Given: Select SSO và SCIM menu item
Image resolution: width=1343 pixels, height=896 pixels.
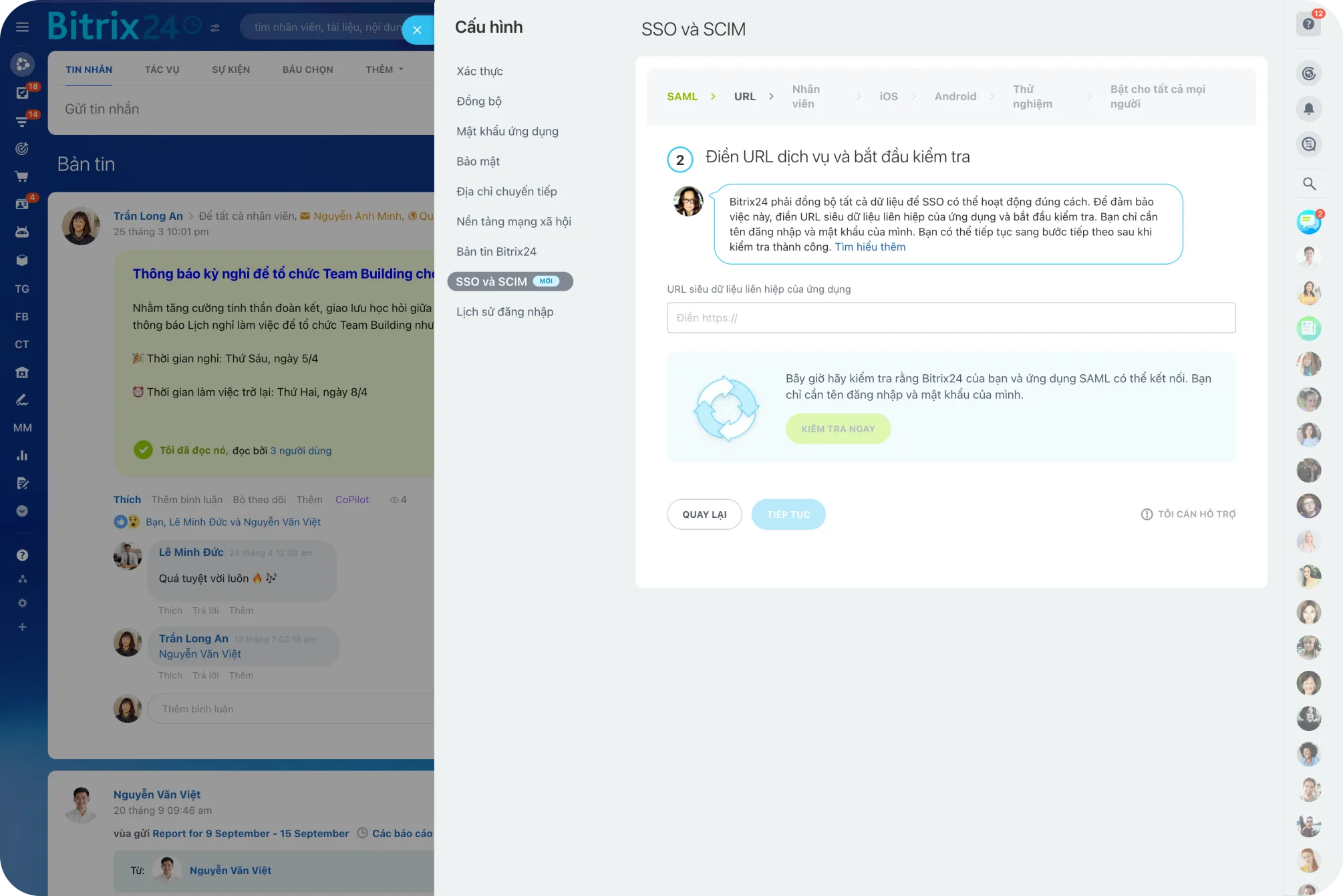Looking at the screenshot, I should [x=510, y=282].
